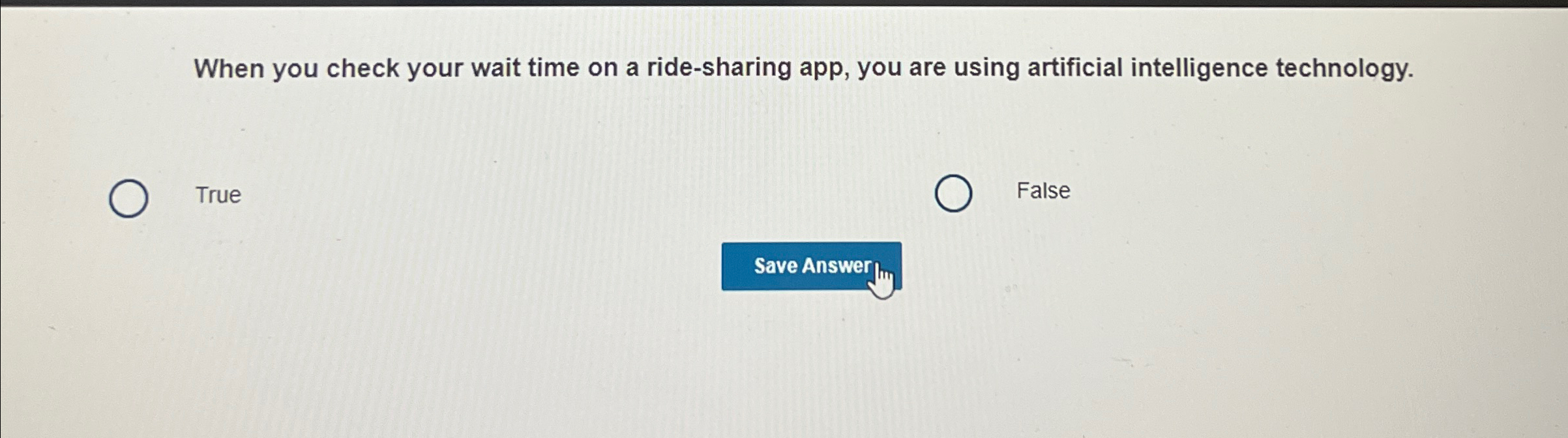The image size is (1568, 438).
Task: Mark the statement as False
Action: pos(953,193)
